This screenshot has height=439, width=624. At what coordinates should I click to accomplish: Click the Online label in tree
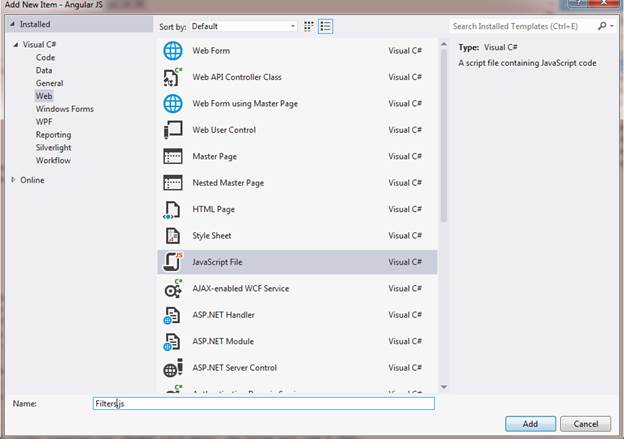pos(32,180)
